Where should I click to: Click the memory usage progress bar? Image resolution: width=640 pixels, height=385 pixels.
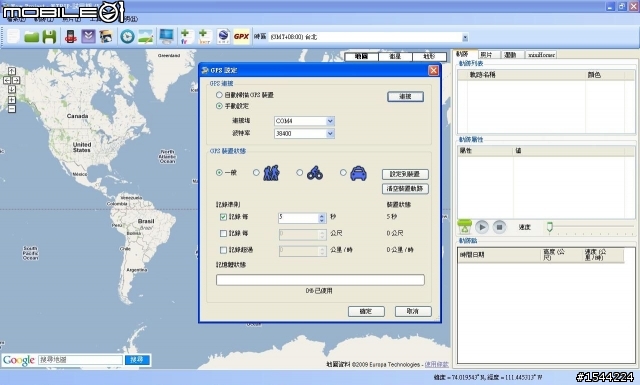(x=320, y=280)
